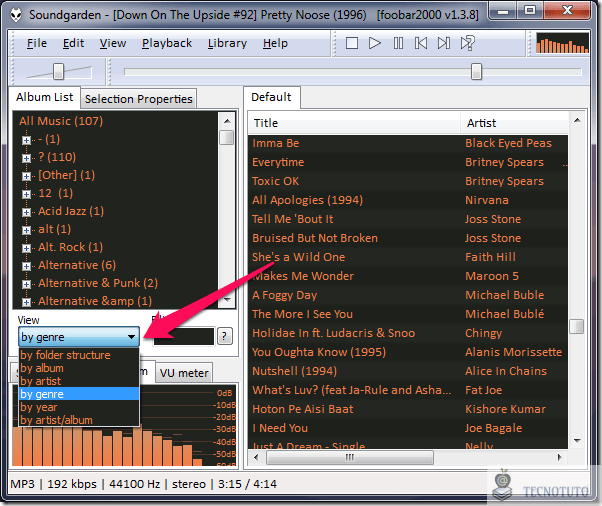Expand the Acid Jazz (1) node
The height and width of the screenshot is (506, 602).
coord(26,212)
